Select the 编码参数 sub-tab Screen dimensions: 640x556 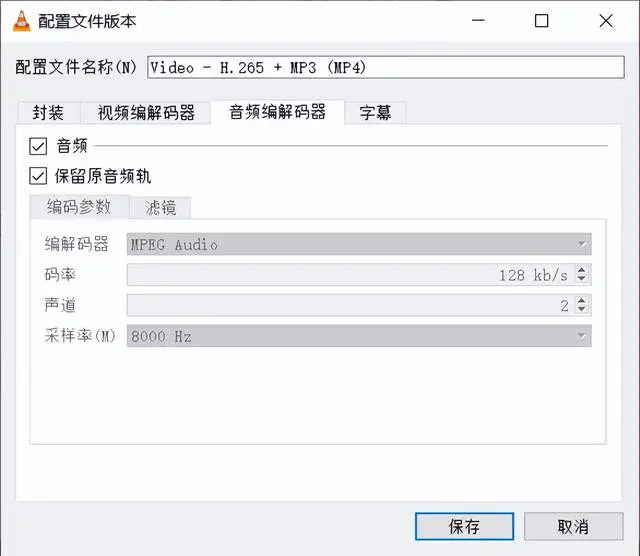click(79, 207)
